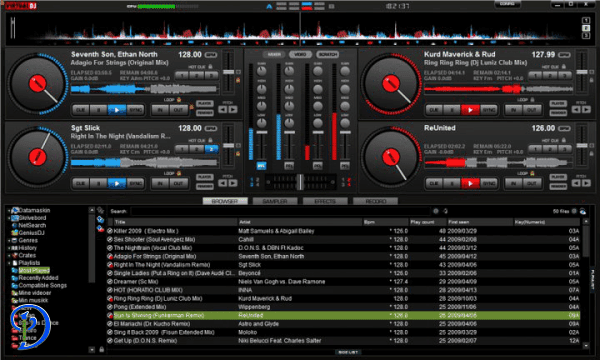Toggle the hot cue lock on Seventh Son deck

click(x=210, y=67)
